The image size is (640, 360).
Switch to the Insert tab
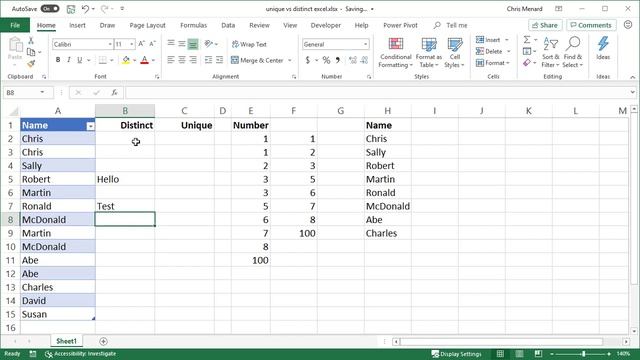click(x=77, y=25)
